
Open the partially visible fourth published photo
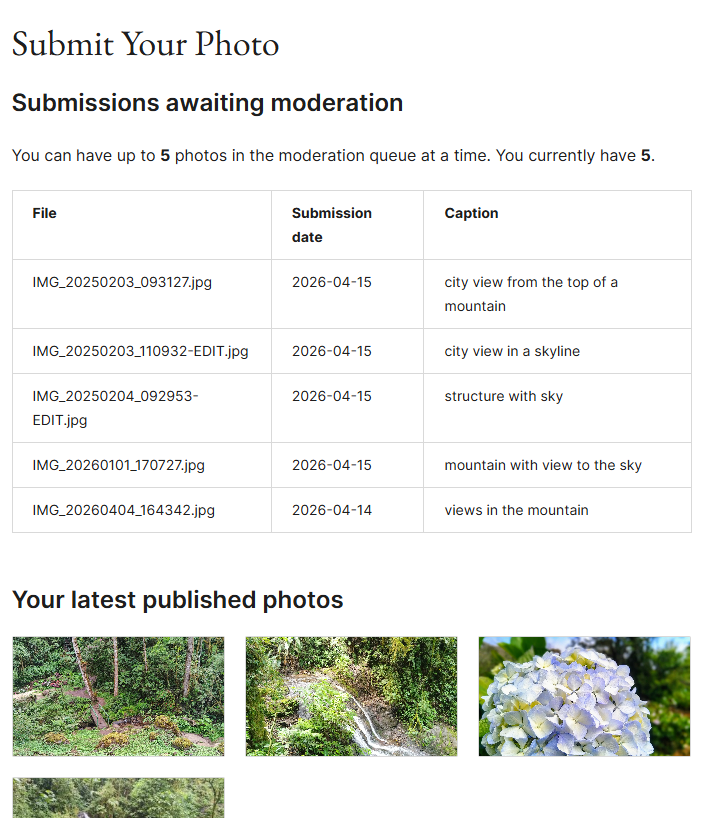pos(118,798)
